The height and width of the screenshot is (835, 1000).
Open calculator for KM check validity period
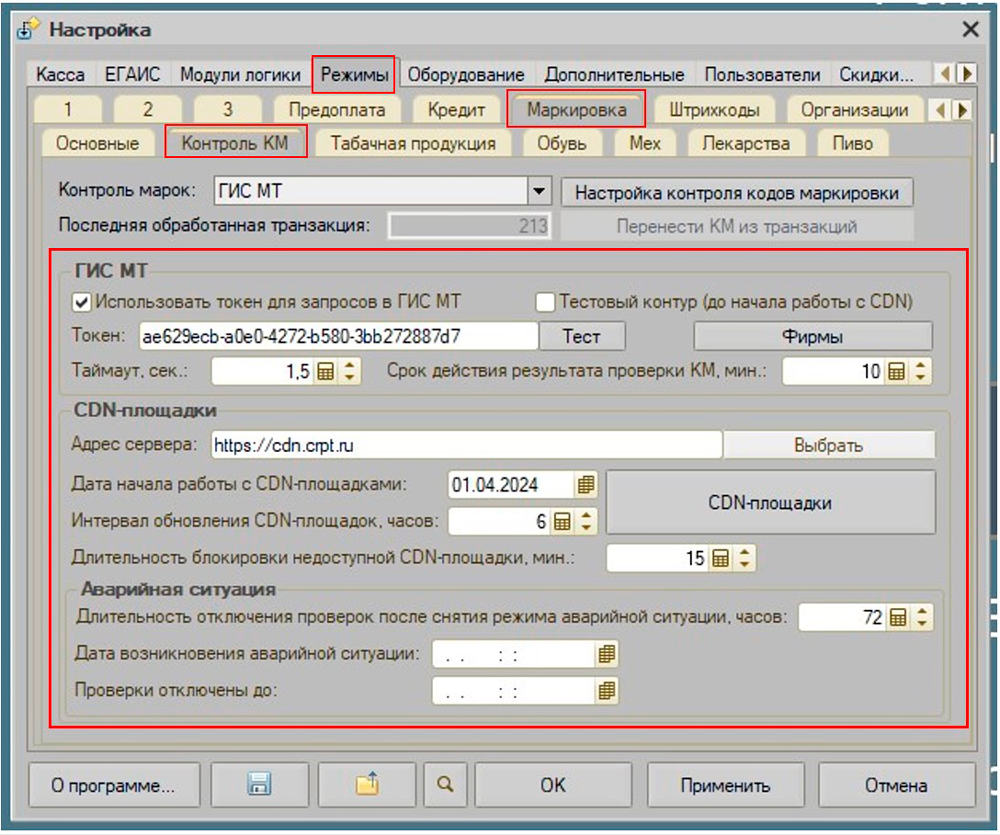pos(896,372)
